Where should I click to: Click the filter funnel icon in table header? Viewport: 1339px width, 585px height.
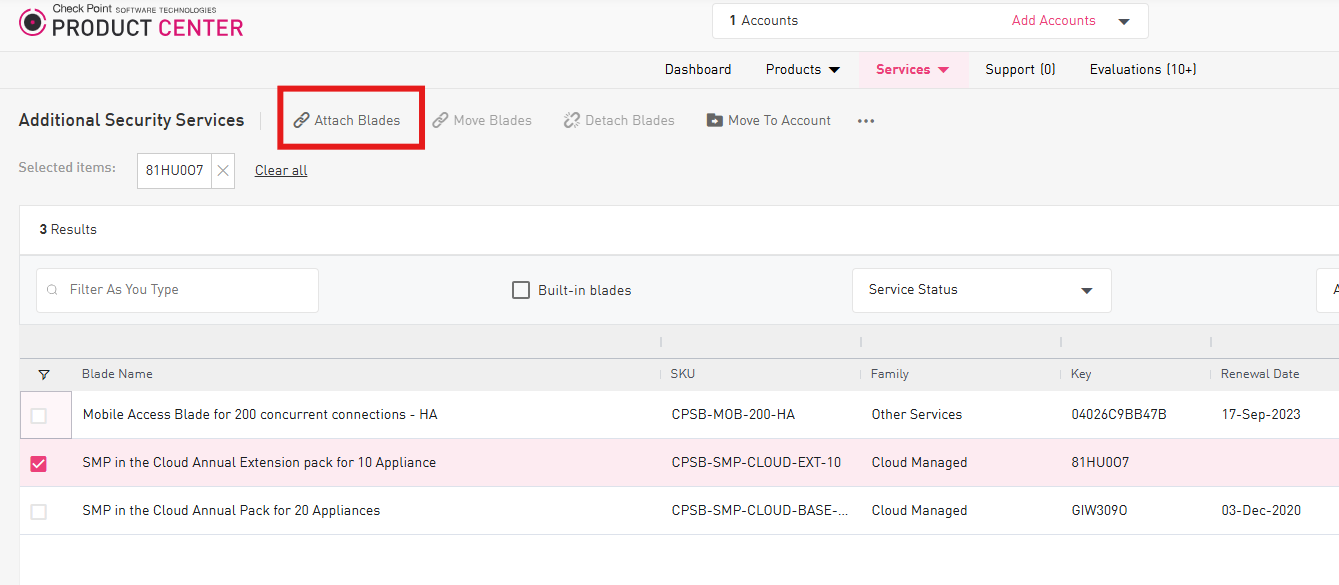tap(44, 375)
